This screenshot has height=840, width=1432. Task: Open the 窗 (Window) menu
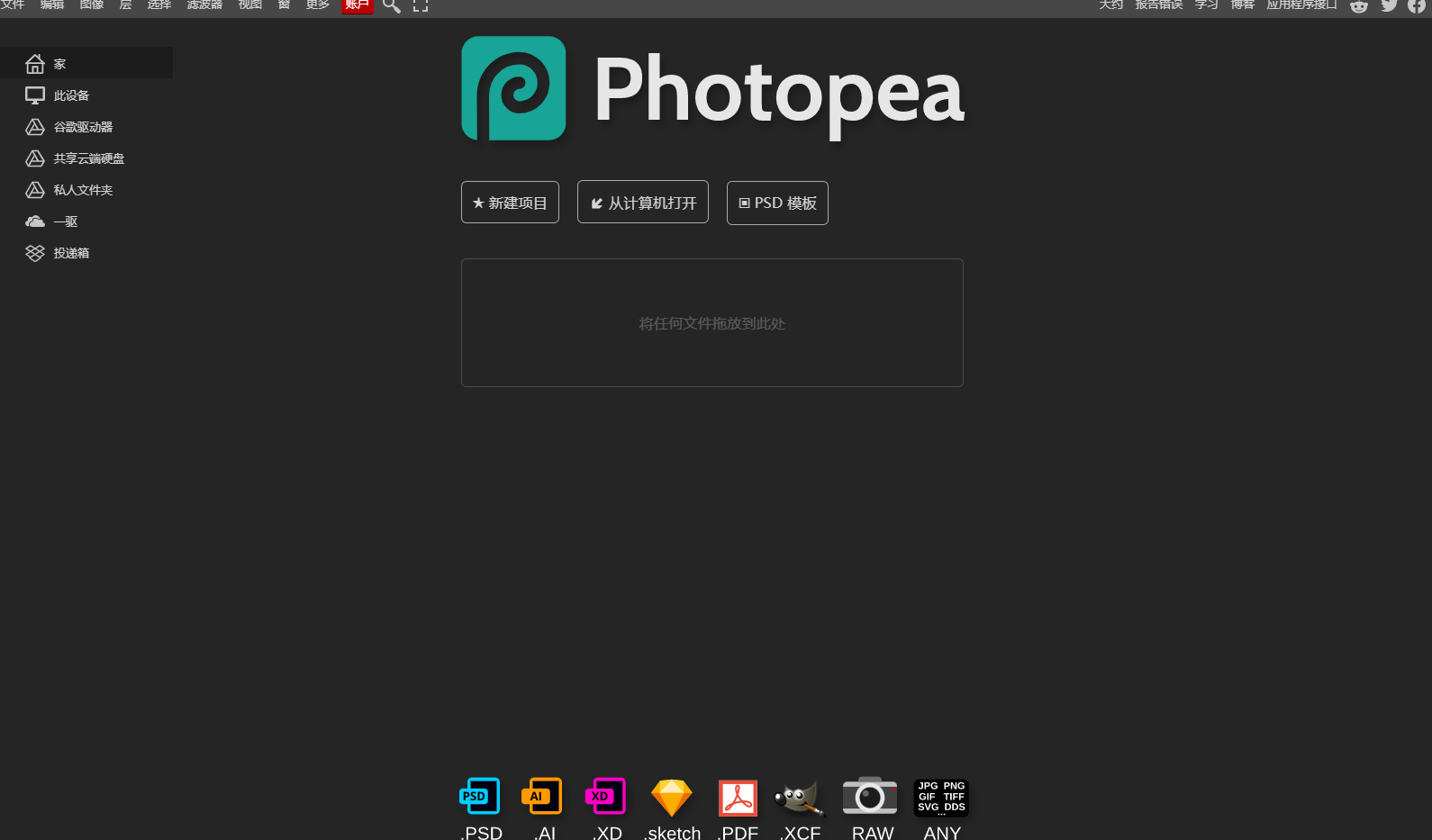[284, 5]
